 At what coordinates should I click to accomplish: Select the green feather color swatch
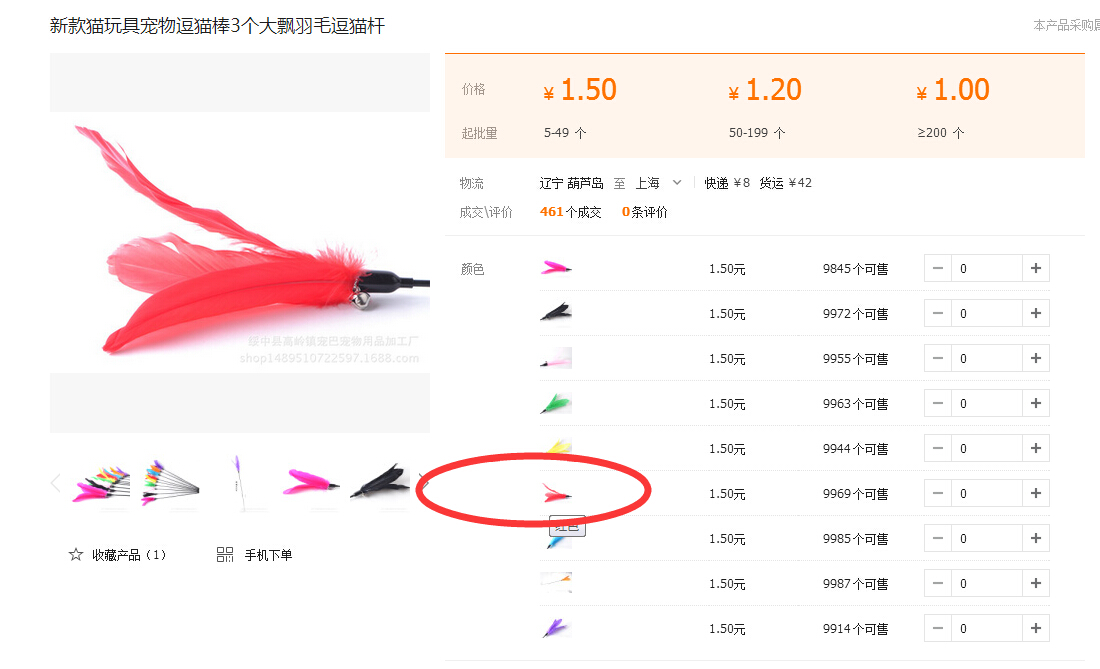pos(556,403)
